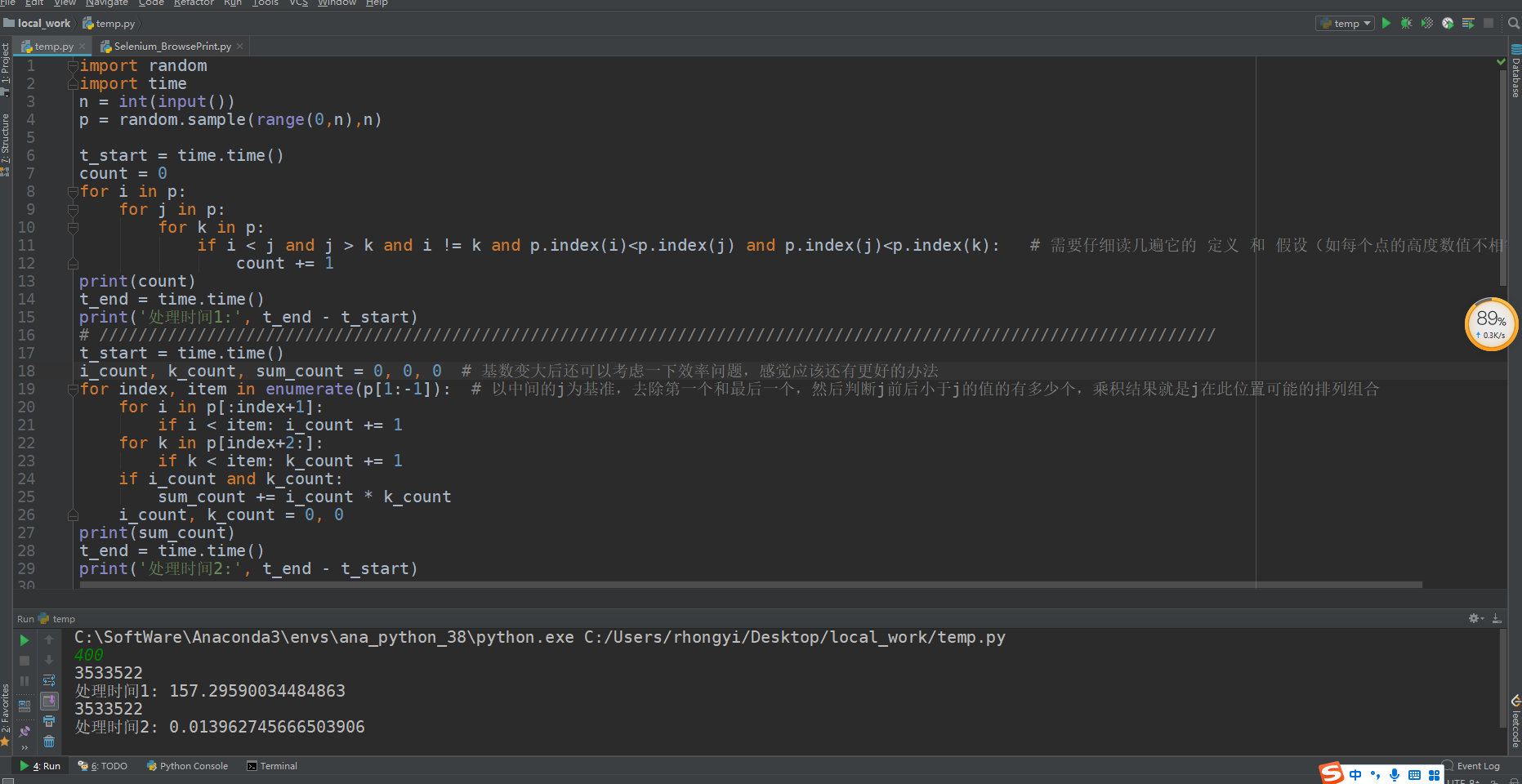Image resolution: width=1522 pixels, height=784 pixels.
Task: Click the Run console vertical scrollbar
Action: pos(1502,678)
